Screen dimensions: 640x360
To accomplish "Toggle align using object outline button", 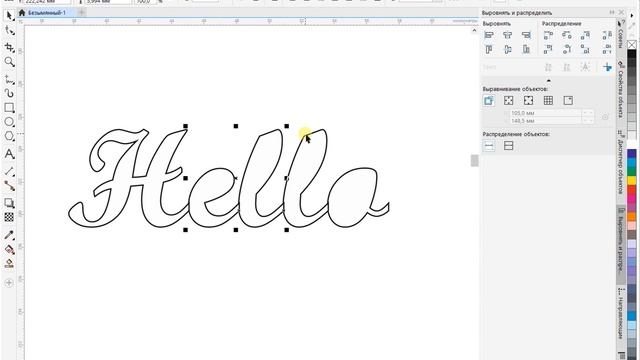I will tap(607, 67).
